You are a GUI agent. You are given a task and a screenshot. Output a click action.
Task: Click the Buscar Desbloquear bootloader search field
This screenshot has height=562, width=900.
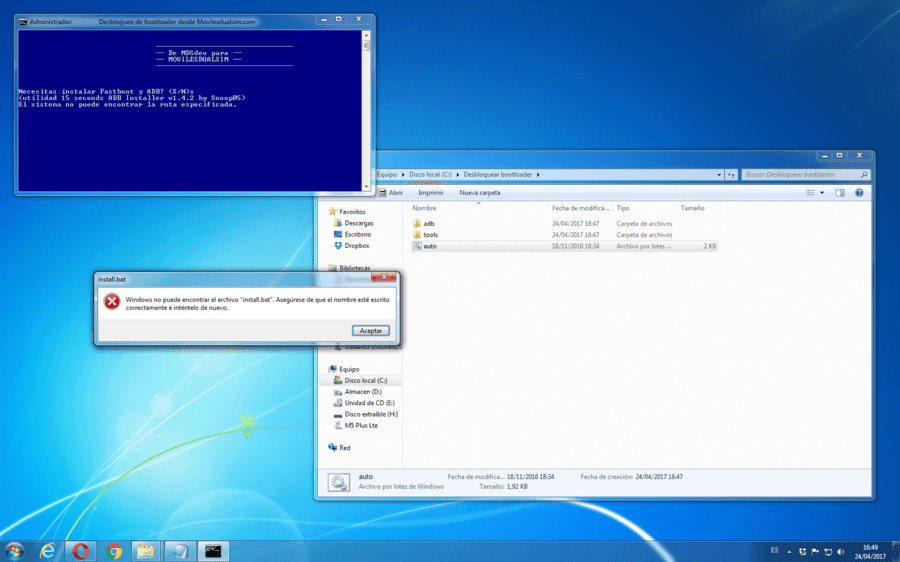(801, 175)
